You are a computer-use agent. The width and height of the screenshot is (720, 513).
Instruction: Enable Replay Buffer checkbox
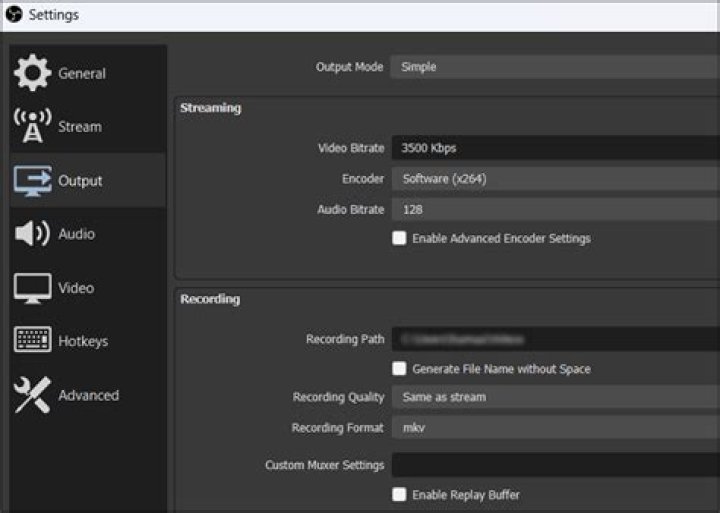tap(399, 495)
